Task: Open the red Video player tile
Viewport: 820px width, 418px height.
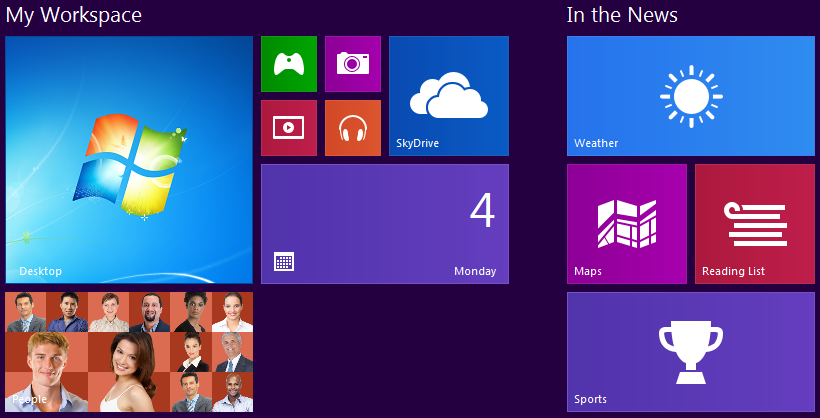Action: (288, 128)
